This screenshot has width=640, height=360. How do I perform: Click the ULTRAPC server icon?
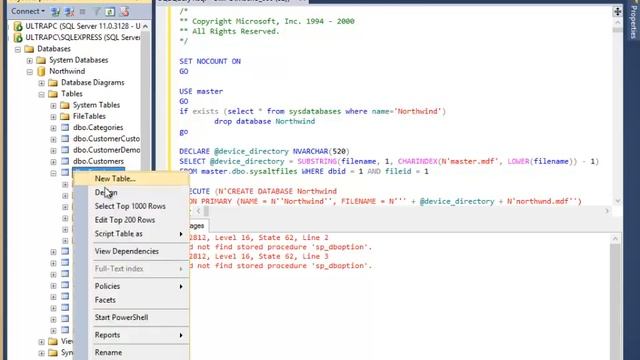pos(18,26)
